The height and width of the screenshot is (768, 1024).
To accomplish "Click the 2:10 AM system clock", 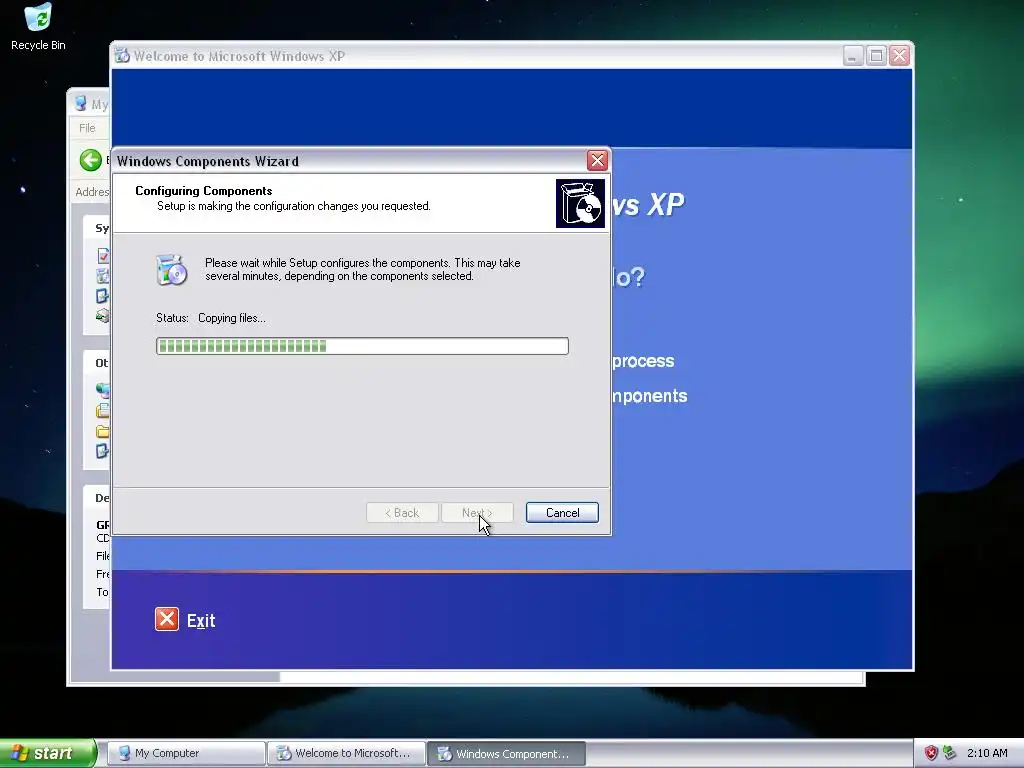I will (x=987, y=754).
